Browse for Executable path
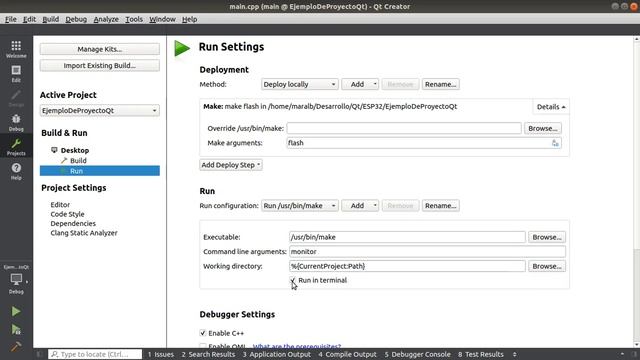The width and height of the screenshot is (640, 360). click(x=547, y=237)
